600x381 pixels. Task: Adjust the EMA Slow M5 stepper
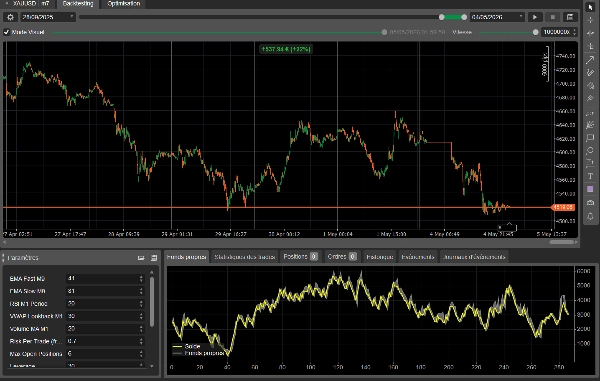(x=141, y=291)
